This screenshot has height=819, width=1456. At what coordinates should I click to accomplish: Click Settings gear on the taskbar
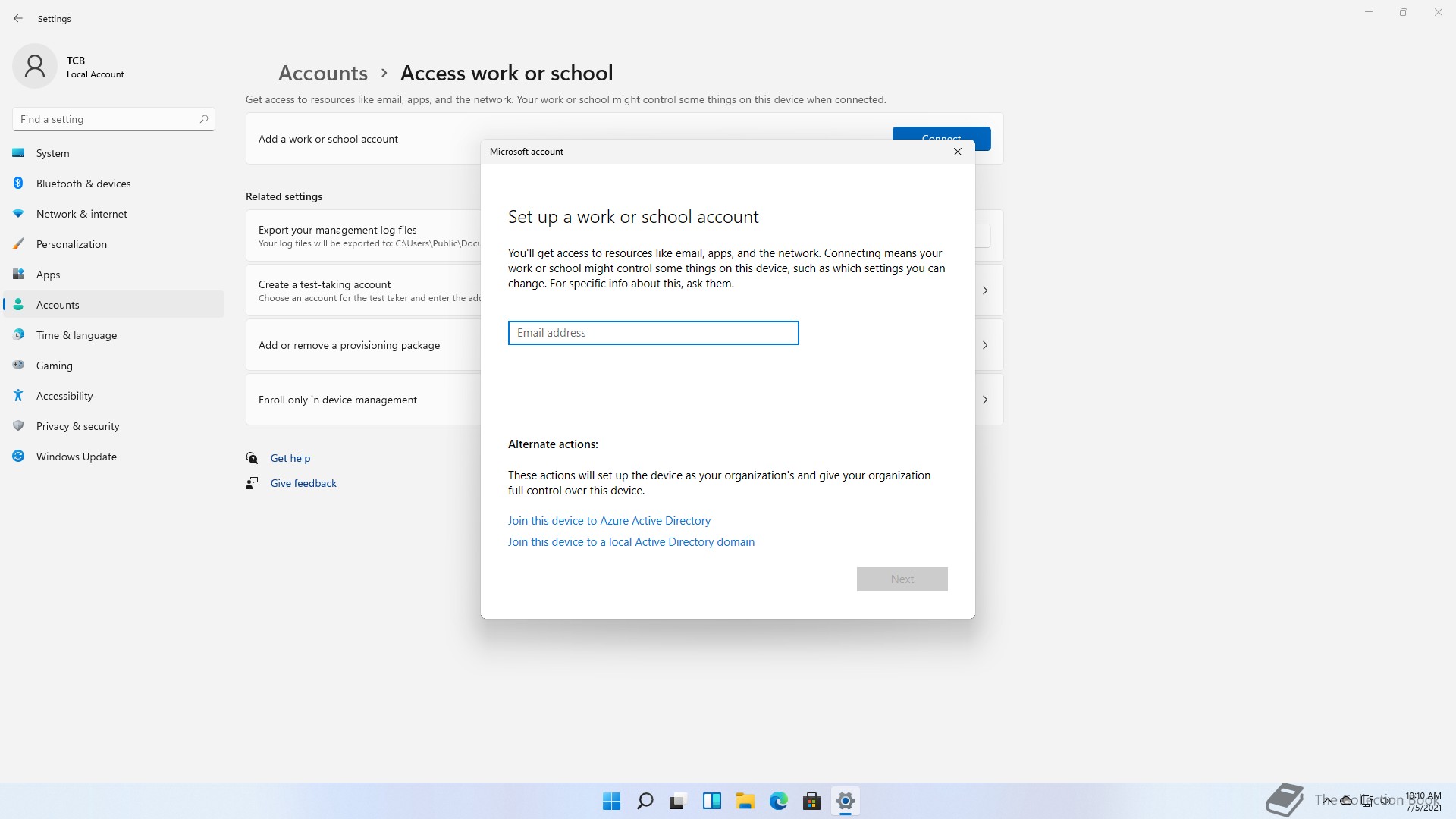pos(845,801)
